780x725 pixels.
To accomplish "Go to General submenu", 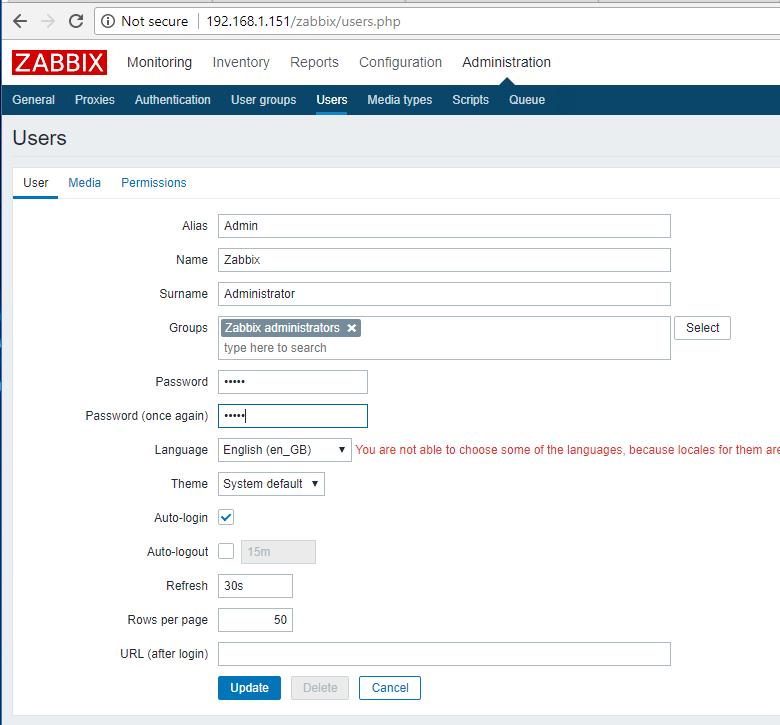I will click(33, 100).
